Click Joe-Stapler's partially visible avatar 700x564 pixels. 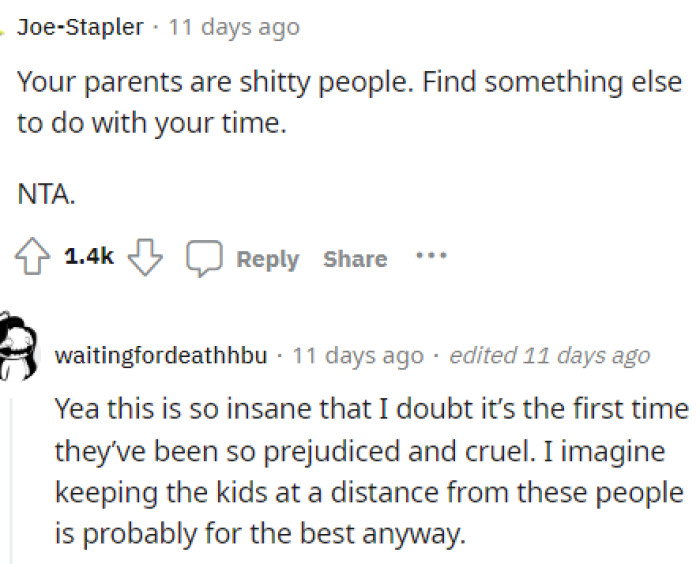click(x=4, y=32)
